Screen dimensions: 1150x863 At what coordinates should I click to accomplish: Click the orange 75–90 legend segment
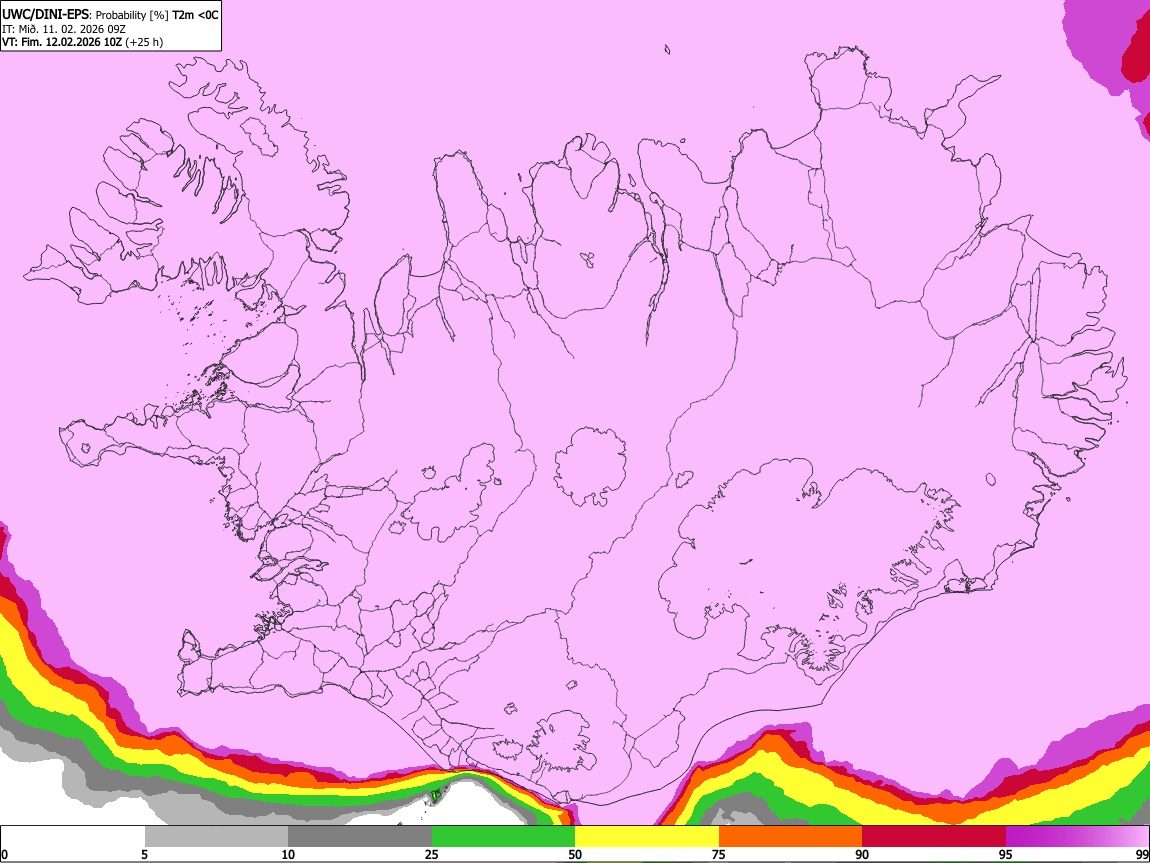(x=791, y=836)
